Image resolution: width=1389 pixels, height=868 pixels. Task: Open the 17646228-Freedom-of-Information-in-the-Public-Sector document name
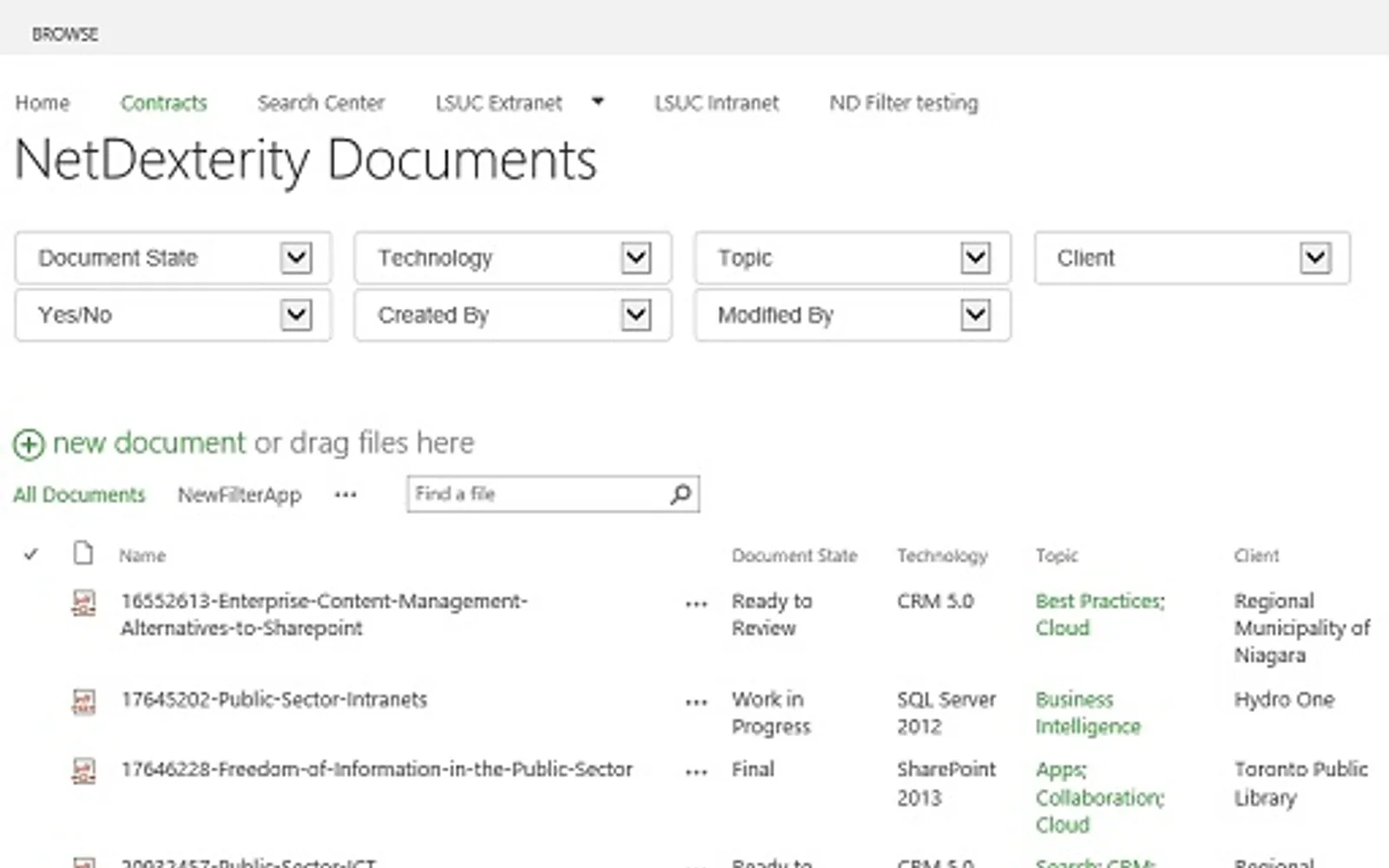[377, 769]
